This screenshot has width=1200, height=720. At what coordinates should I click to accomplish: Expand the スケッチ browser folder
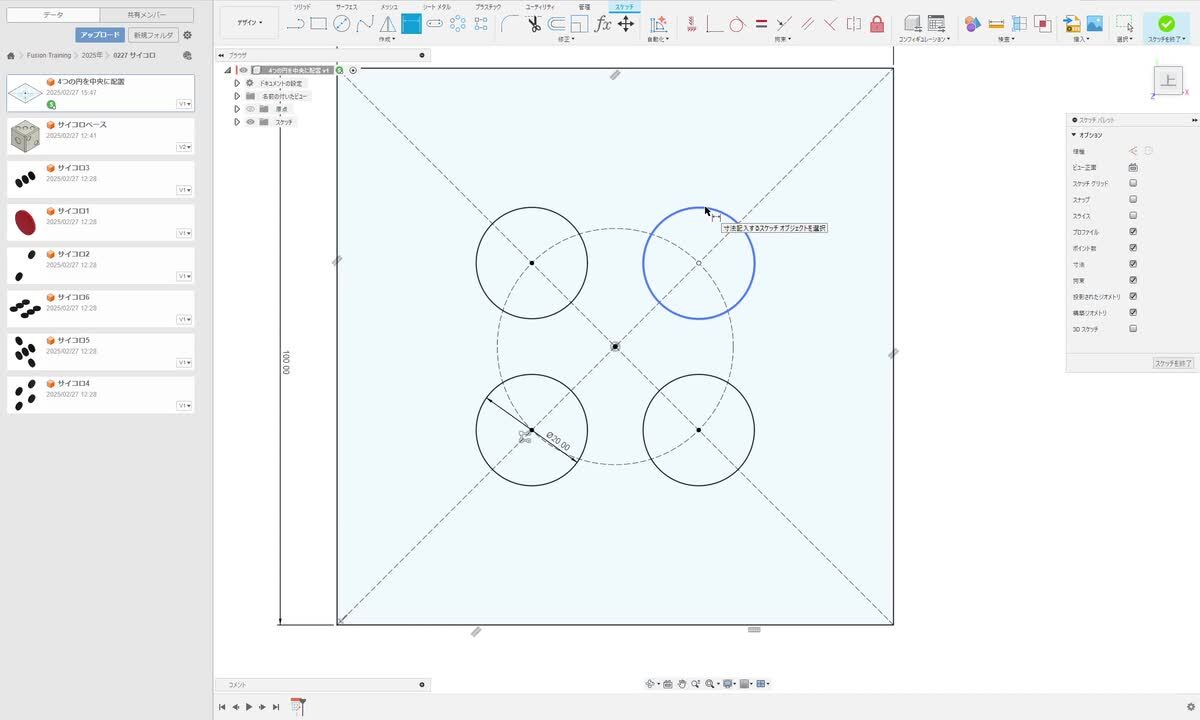coord(237,122)
